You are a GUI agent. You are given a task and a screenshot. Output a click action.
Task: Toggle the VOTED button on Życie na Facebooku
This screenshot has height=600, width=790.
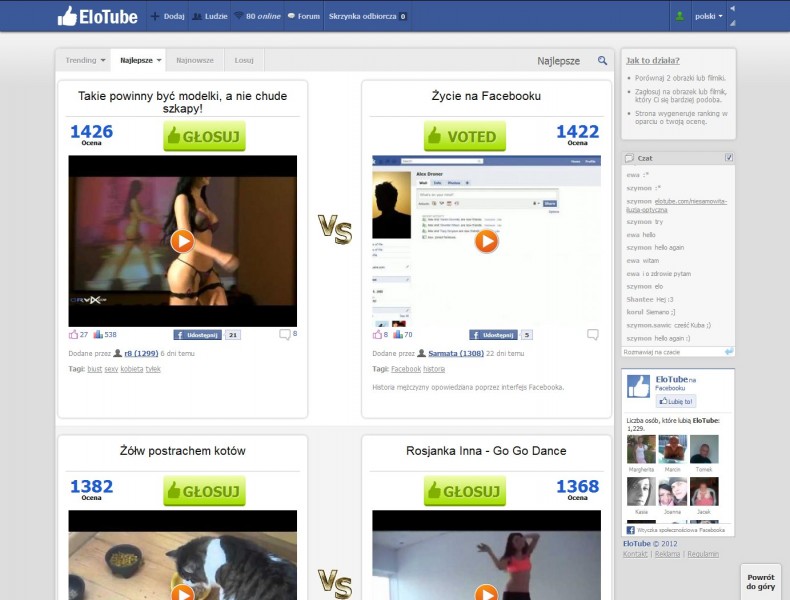pyautogui.click(x=464, y=136)
